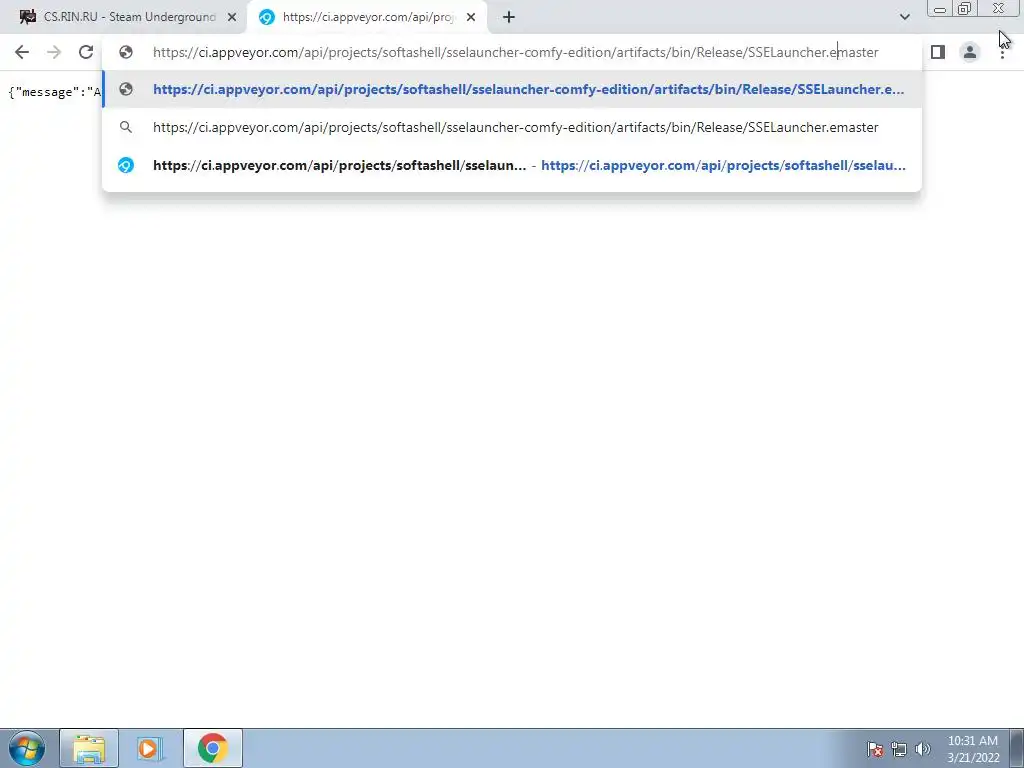Screen dimensions: 1024x768
Task: Click the AppVeyor icon in the third suggestion
Action: (126, 165)
